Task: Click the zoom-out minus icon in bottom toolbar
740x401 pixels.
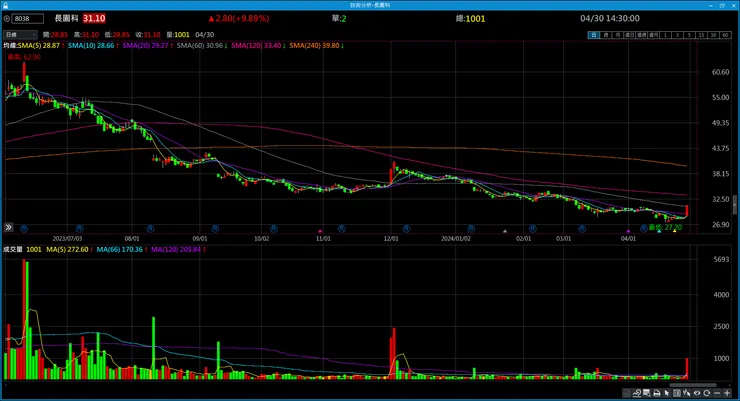Action: coord(717,393)
